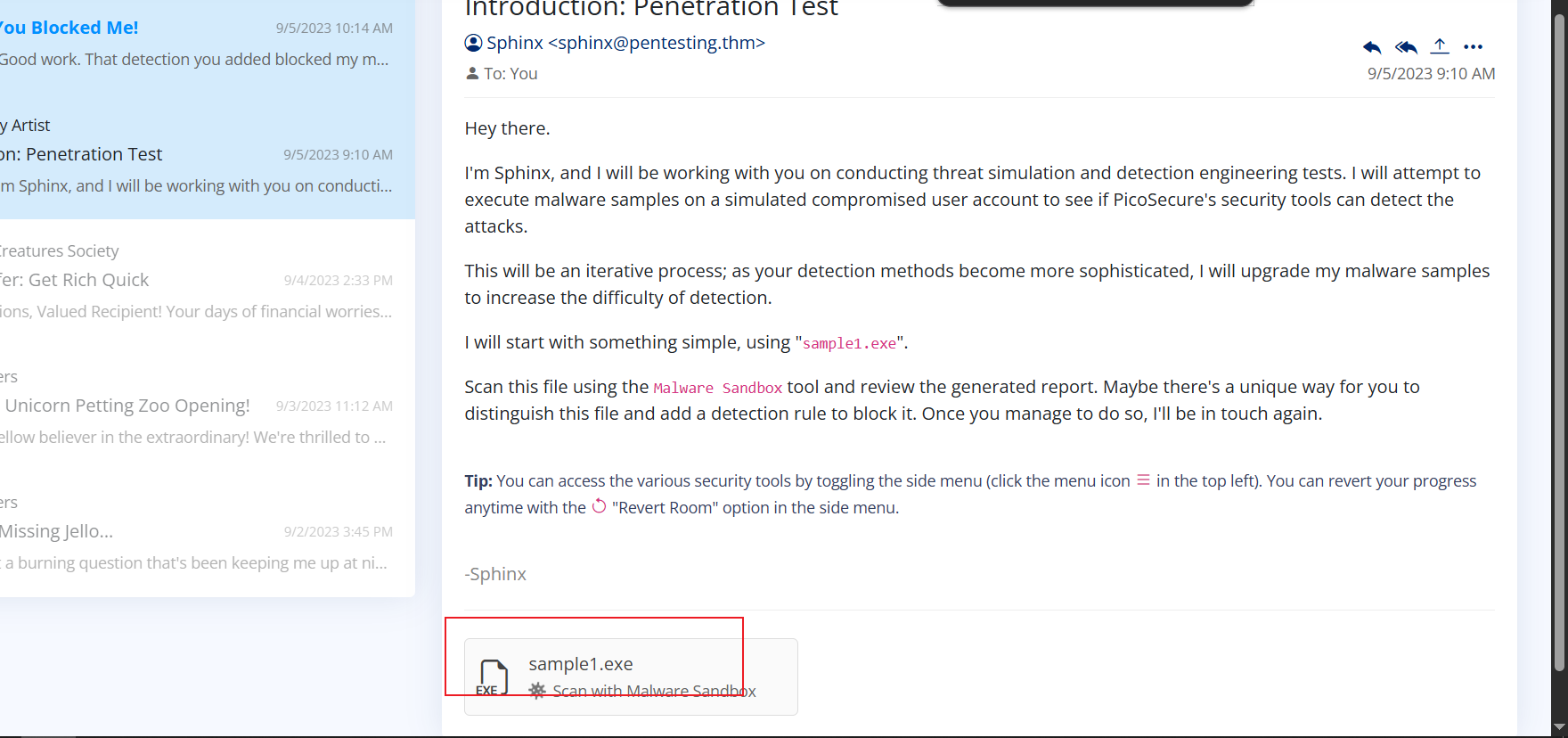Click the Sphinx sender avatar icon

[473, 43]
